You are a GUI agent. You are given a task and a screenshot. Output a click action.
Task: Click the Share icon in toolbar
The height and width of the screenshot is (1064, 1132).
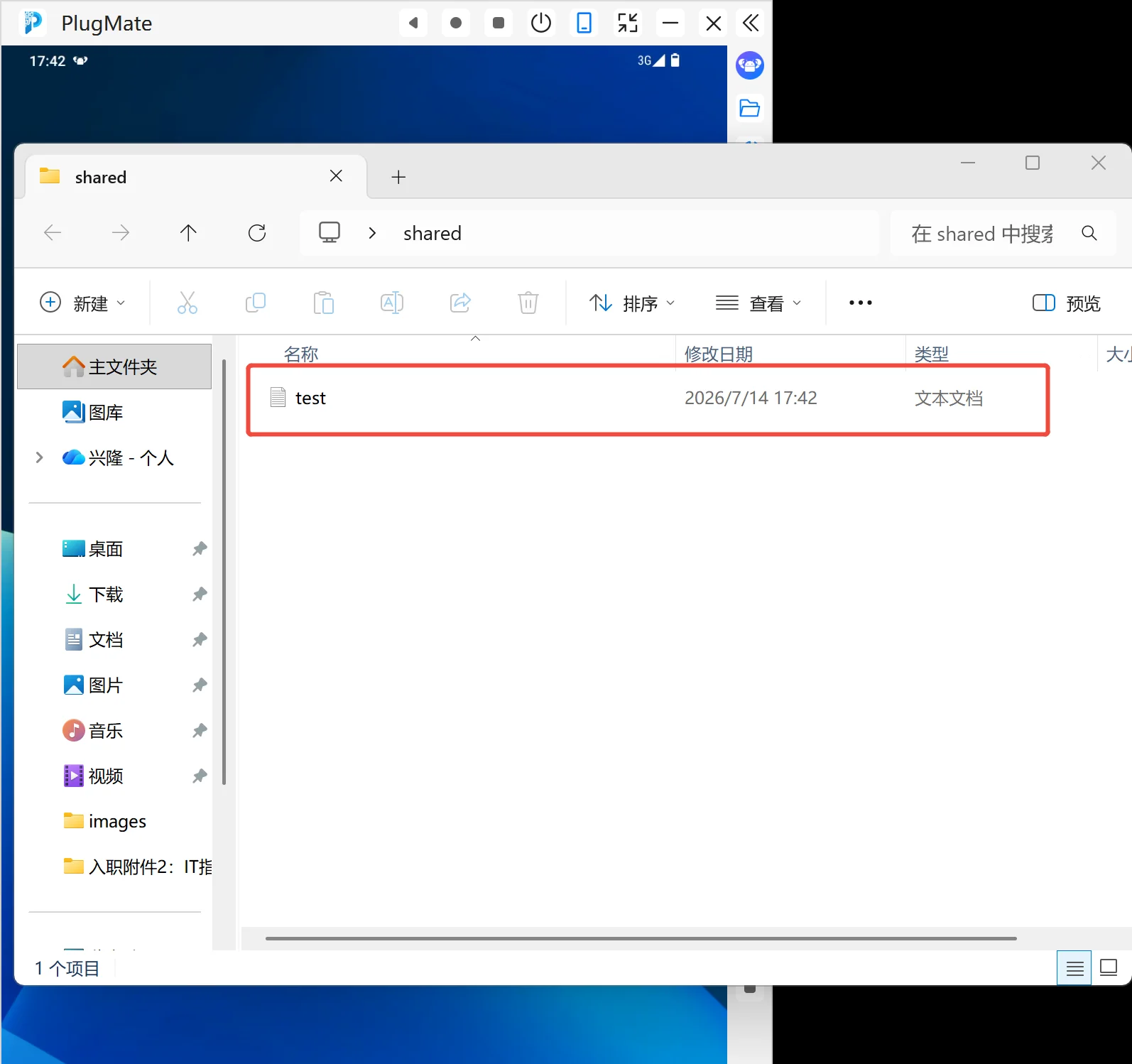pos(460,303)
